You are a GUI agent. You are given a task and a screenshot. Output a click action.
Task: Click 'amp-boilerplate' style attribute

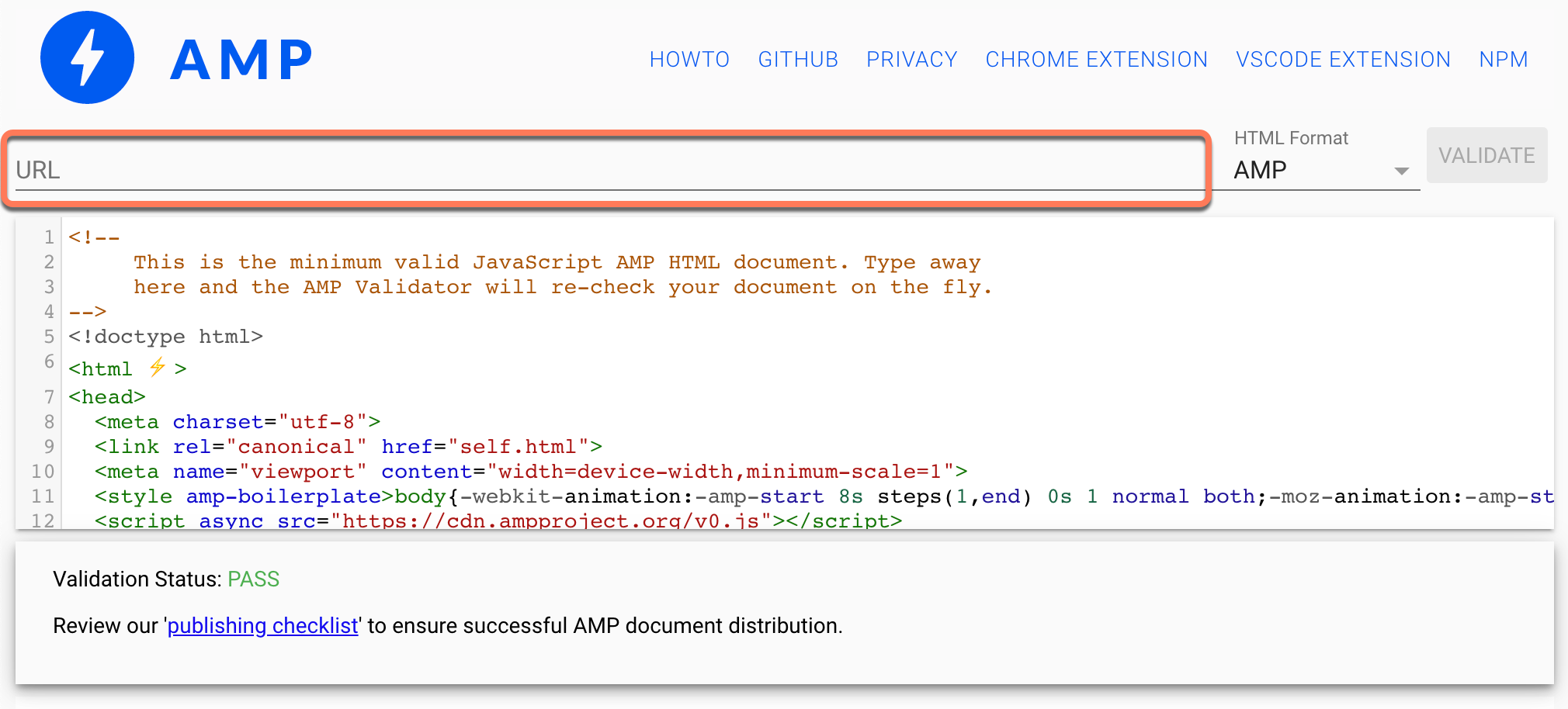click(283, 496)
